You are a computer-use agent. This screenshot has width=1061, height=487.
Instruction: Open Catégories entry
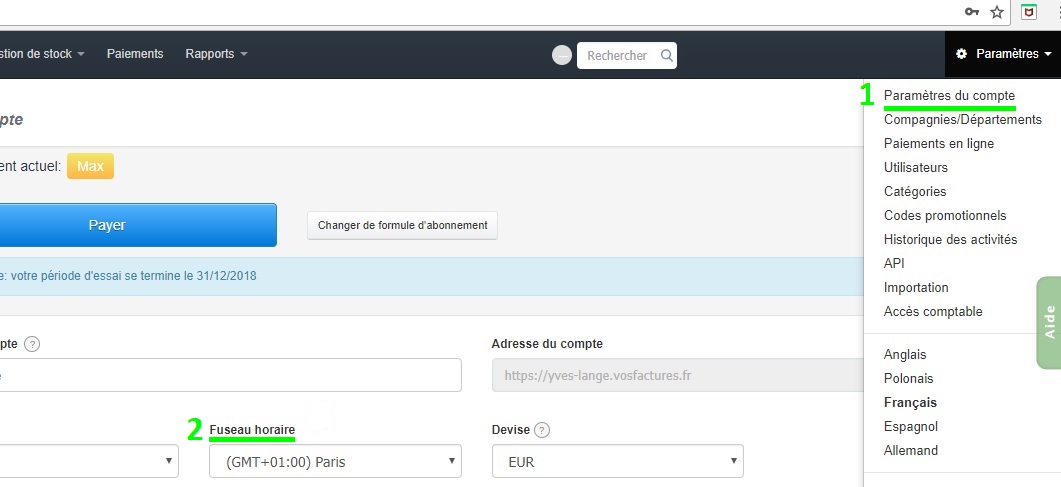915,191
